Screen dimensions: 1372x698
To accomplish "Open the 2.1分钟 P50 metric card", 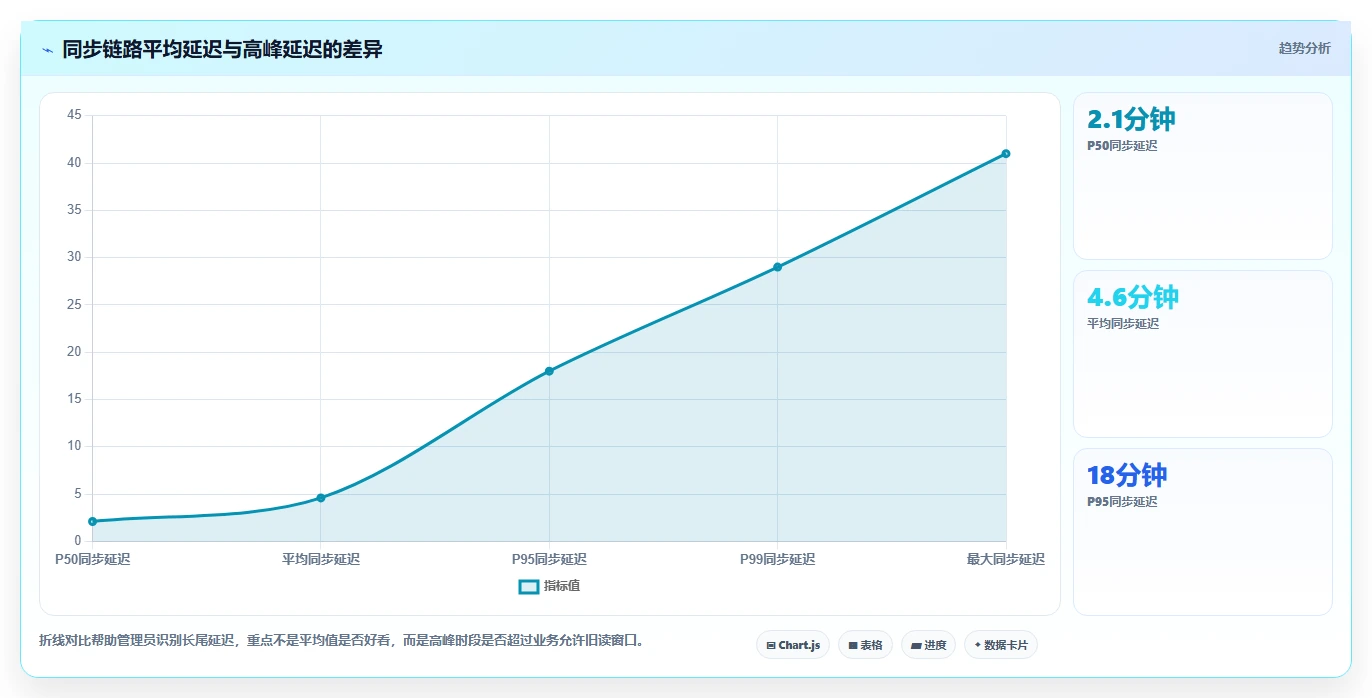I will (1202, 176).
